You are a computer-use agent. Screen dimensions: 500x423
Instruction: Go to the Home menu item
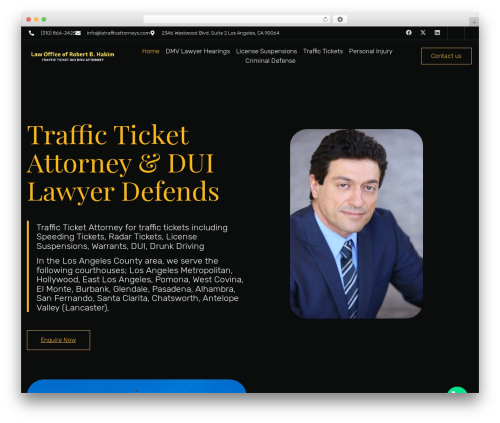(x=150, y=51)
